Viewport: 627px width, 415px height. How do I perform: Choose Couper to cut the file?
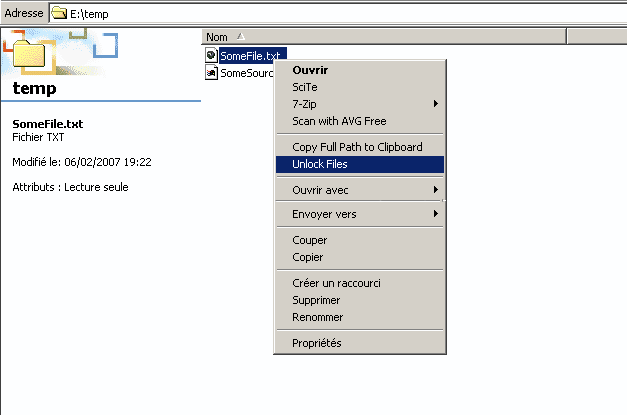pos(359,240)
